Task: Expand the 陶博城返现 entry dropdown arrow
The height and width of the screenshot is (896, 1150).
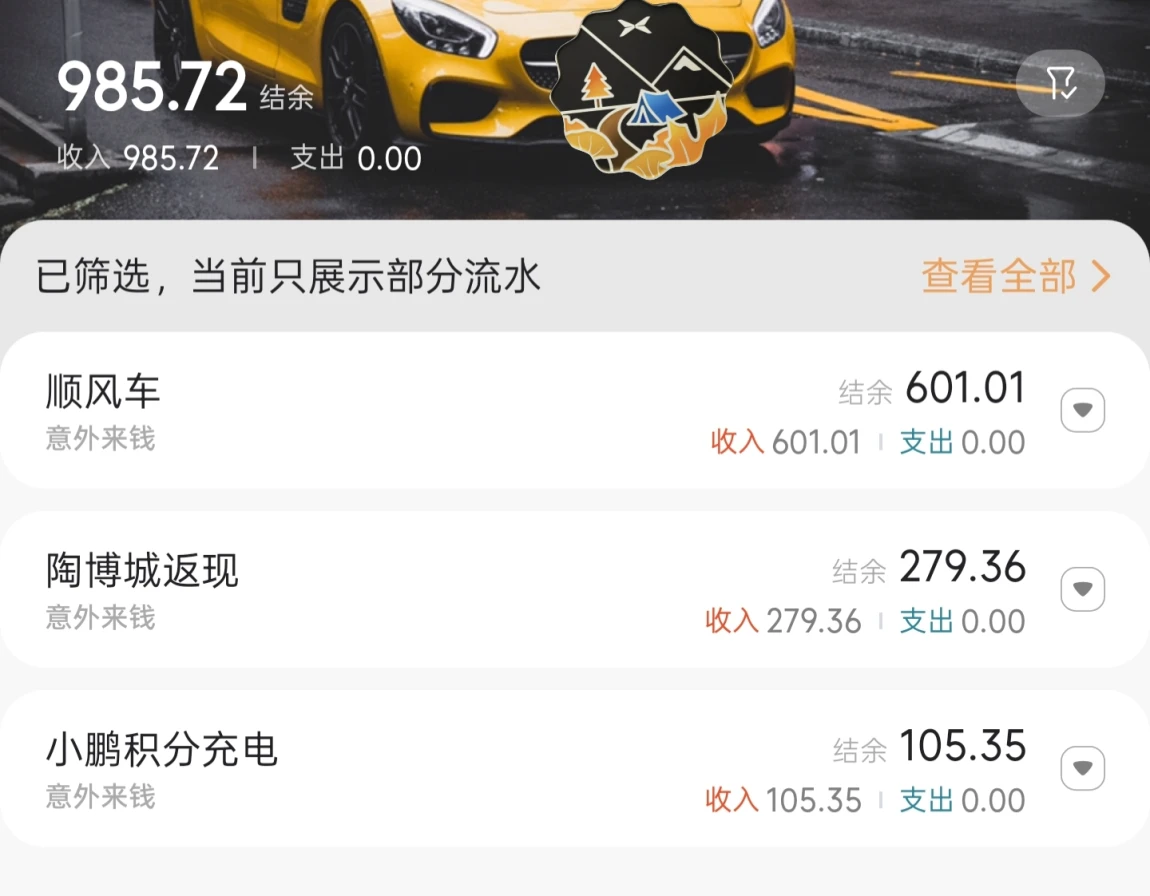Action: coord(1083,589)
